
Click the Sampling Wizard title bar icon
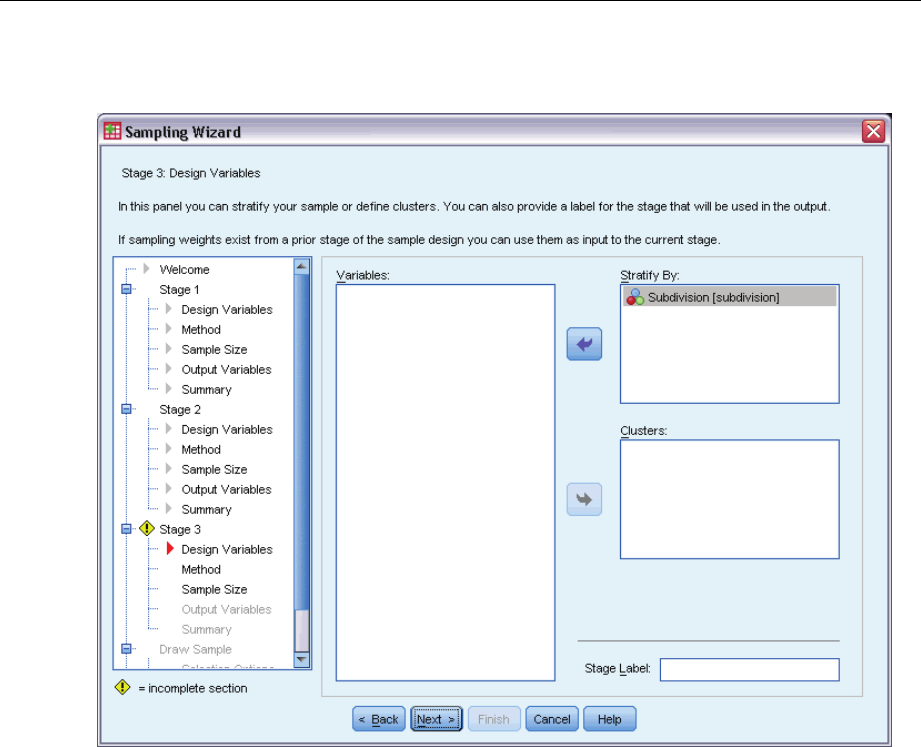pos(112,131)
